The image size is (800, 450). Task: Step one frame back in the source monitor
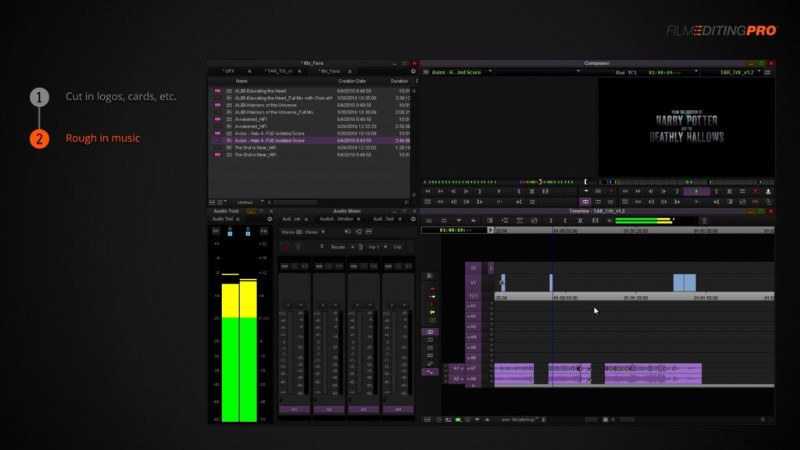(x=453, y=191)
